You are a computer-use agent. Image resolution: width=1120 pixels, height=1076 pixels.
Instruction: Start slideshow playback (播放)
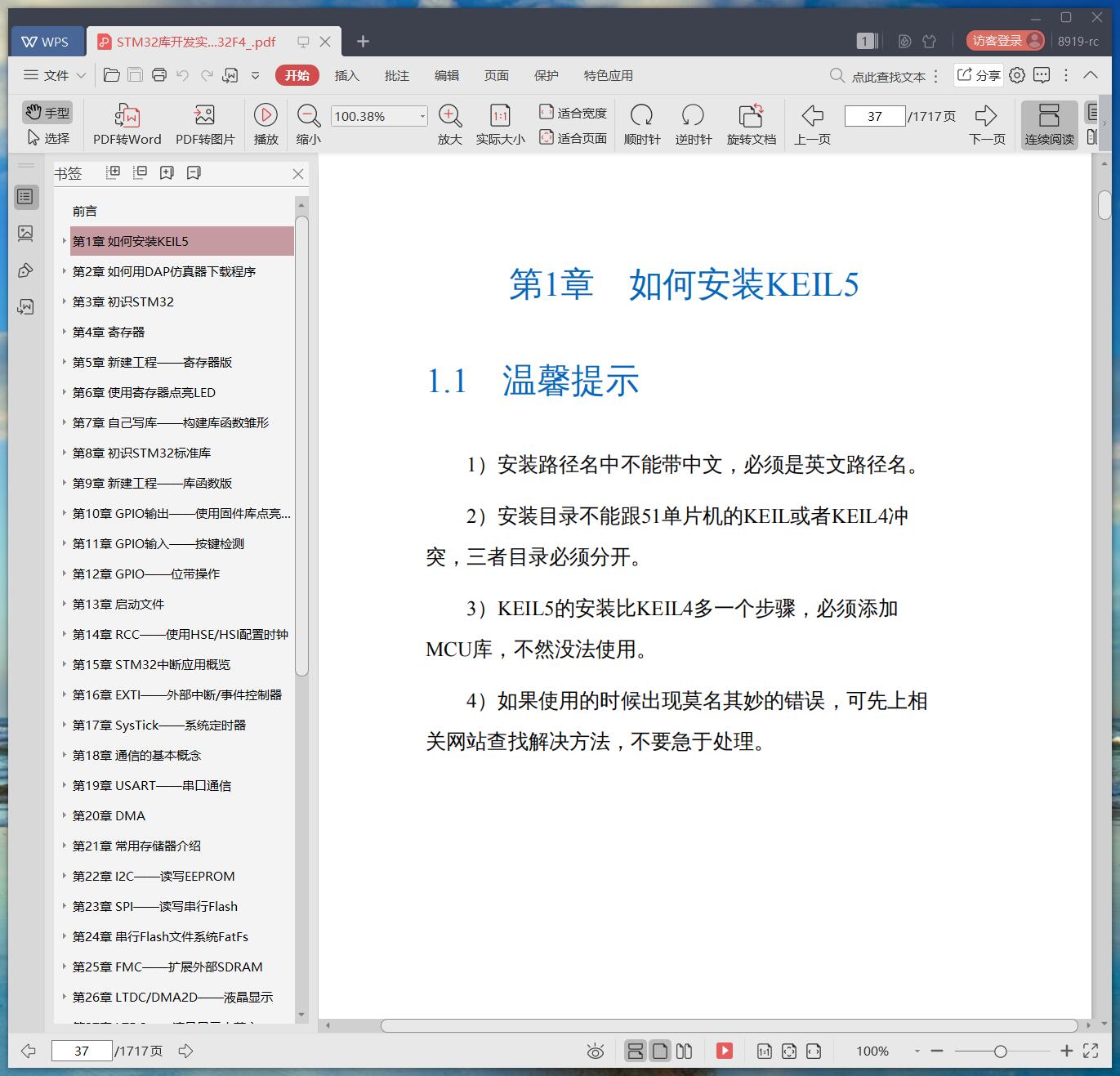(265, 124)
